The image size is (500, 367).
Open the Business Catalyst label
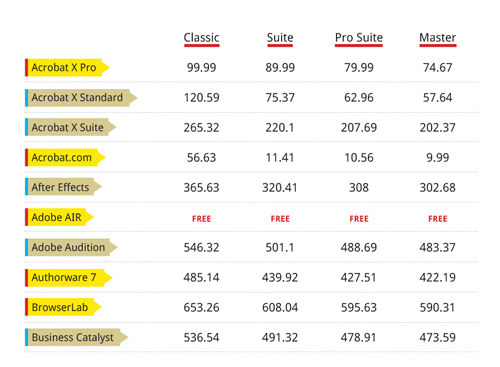tap(76, 337)
